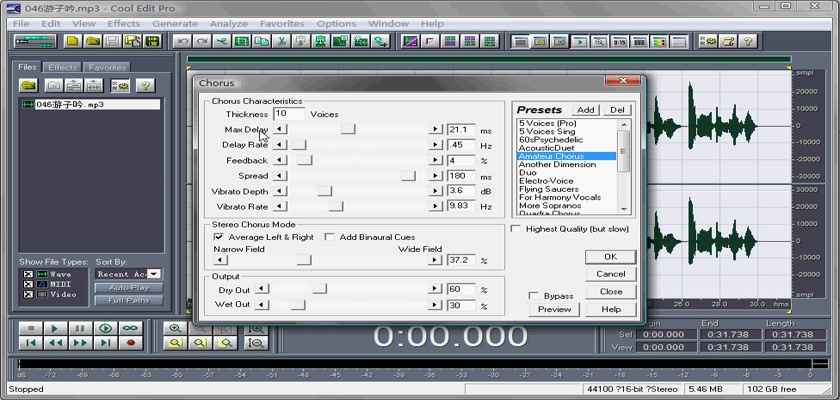This screenshot has height=400, width=840.
Task: Click Go to Beginning transport button
Action: click(31, 343)
